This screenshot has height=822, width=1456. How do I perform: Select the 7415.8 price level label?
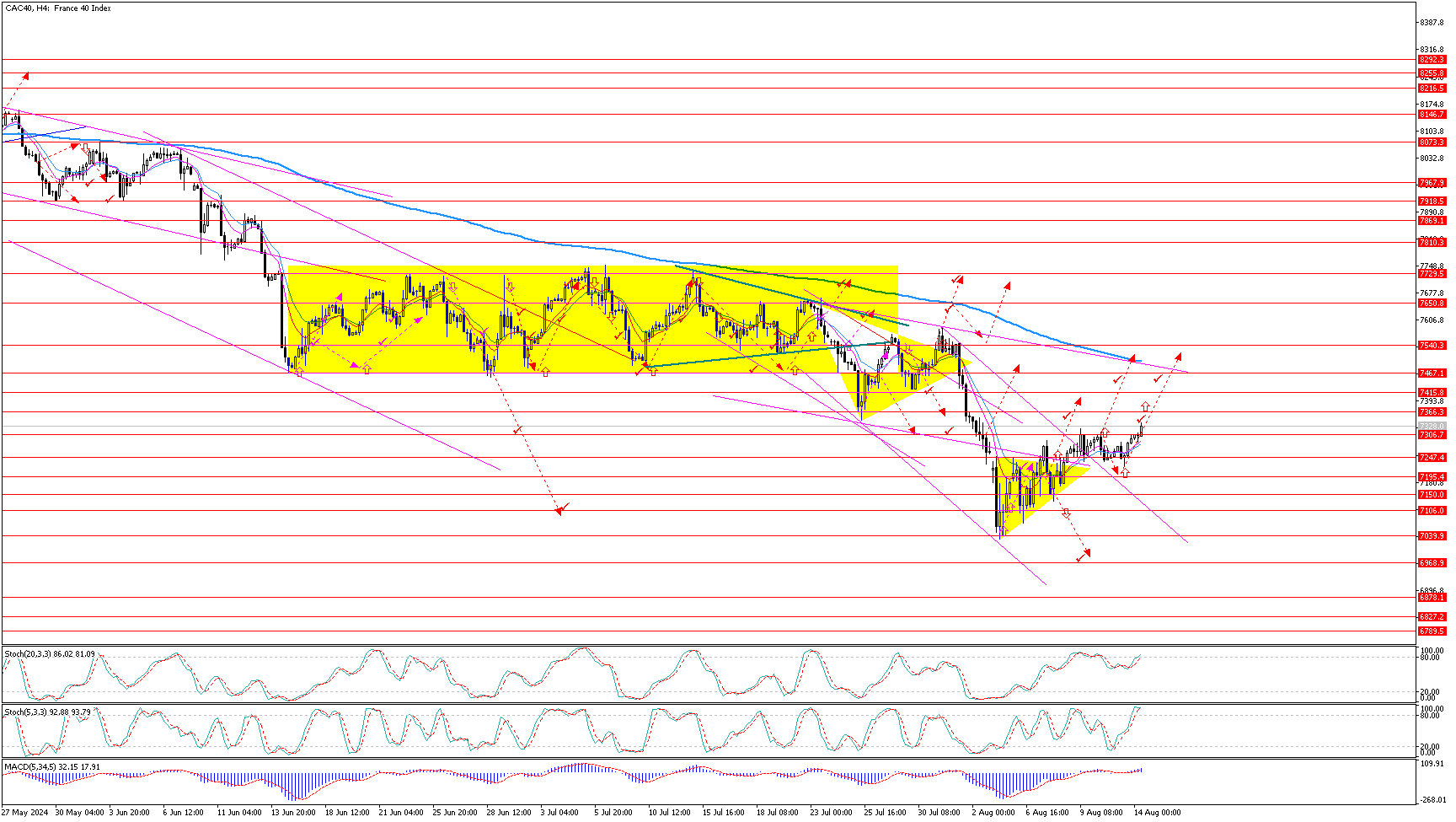1432,392
